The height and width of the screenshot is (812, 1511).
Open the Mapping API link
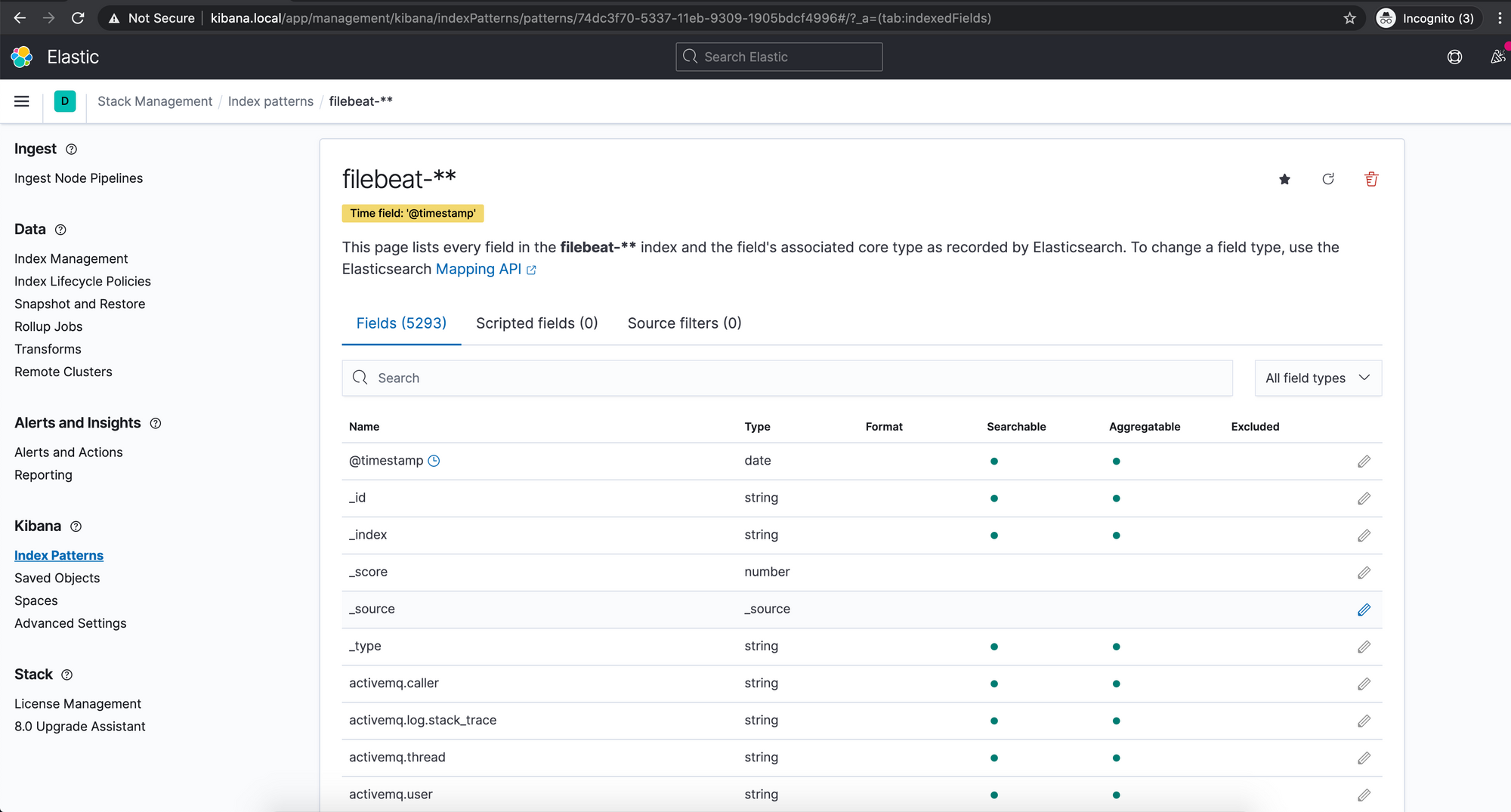click(486, 269)
